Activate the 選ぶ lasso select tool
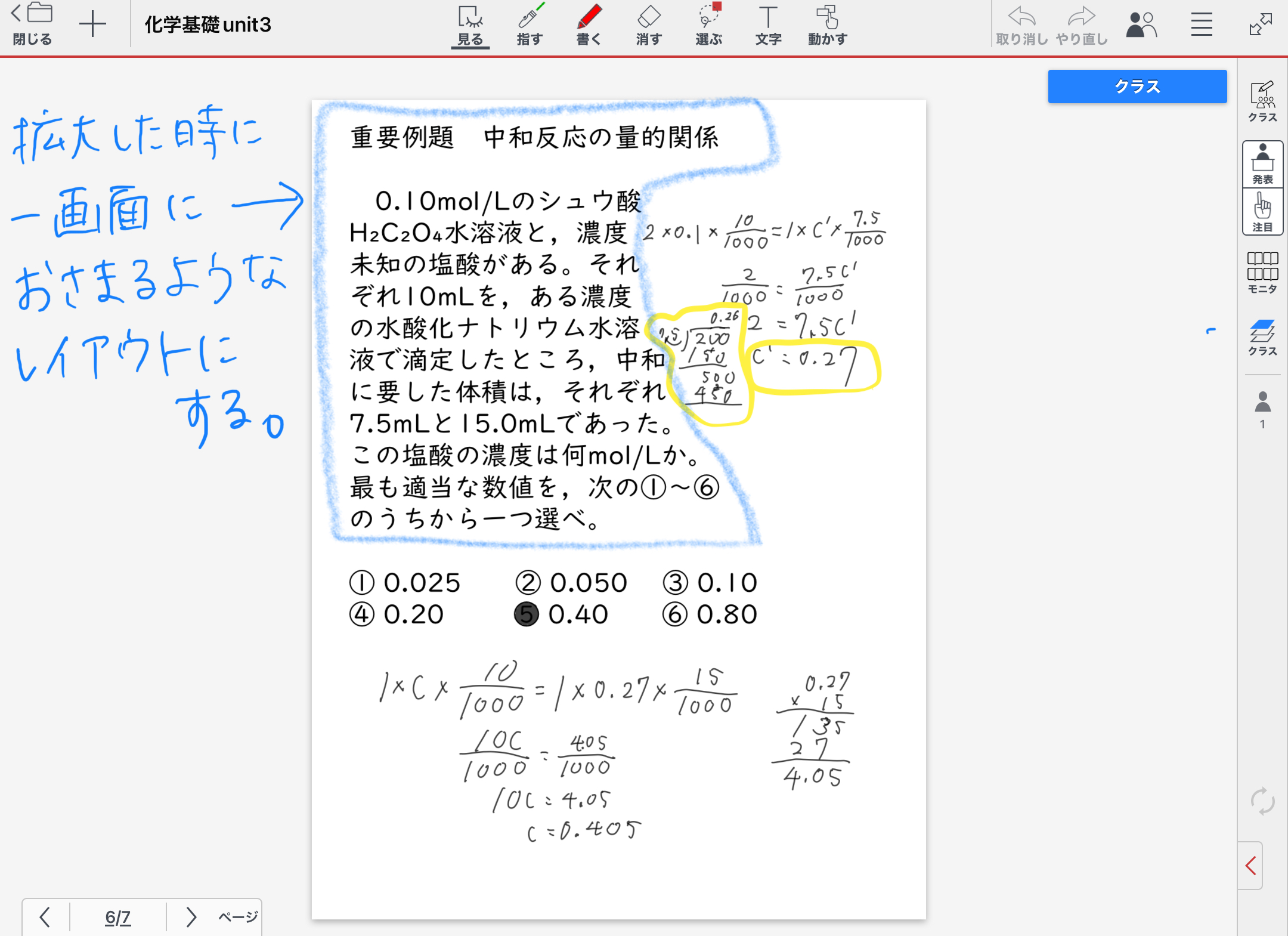Image resolution: width=1288 pixels, height=936 pixels. (708, 25)
